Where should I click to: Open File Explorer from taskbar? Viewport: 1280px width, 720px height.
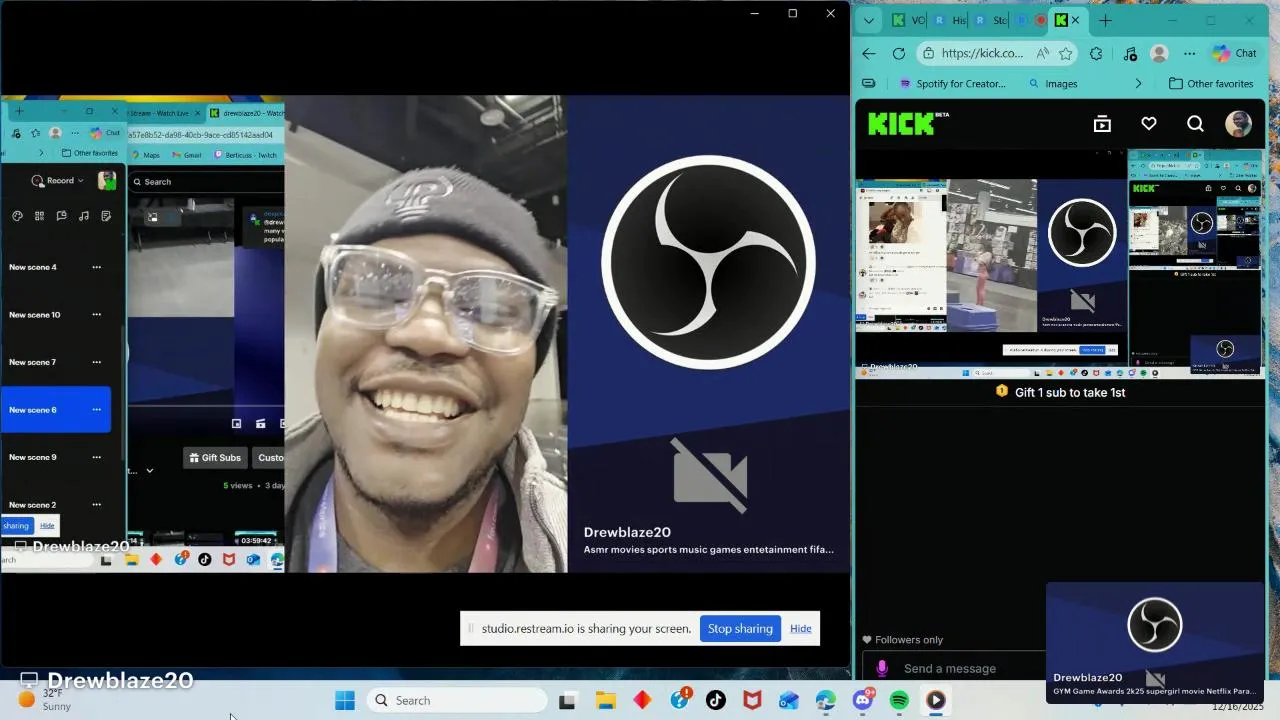point(605,700)
